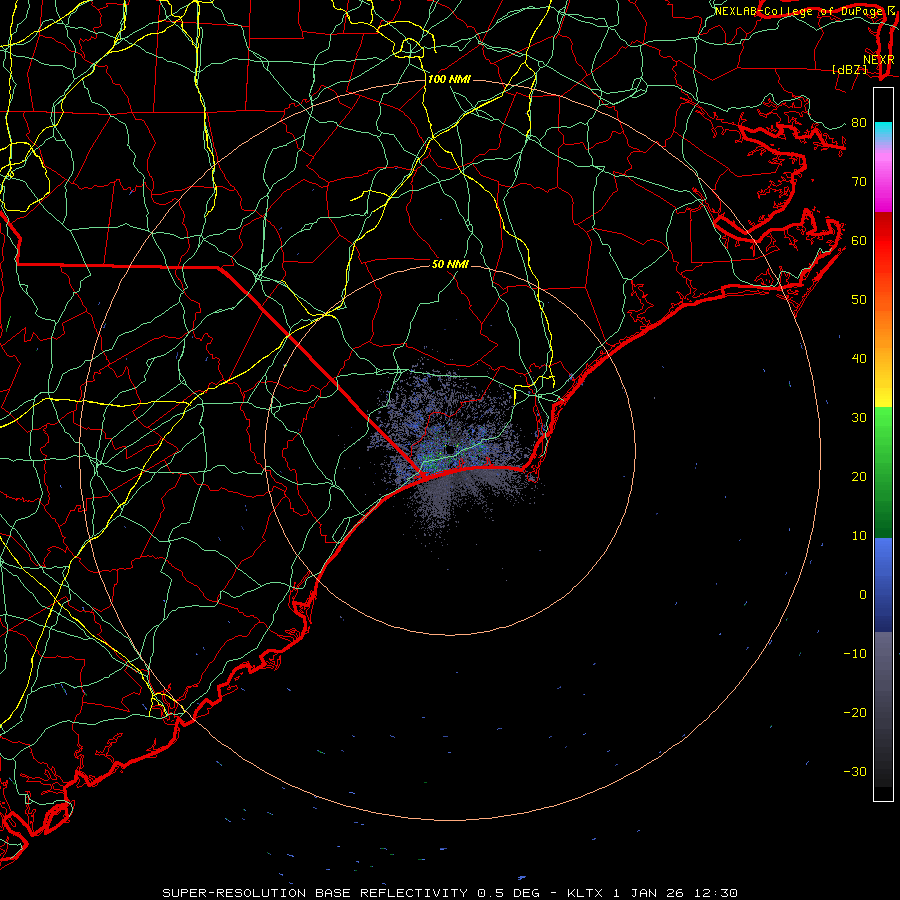Click the -10 dBZ scale value
This screenshot has width=900, height=900.
[x=855, y=654]
